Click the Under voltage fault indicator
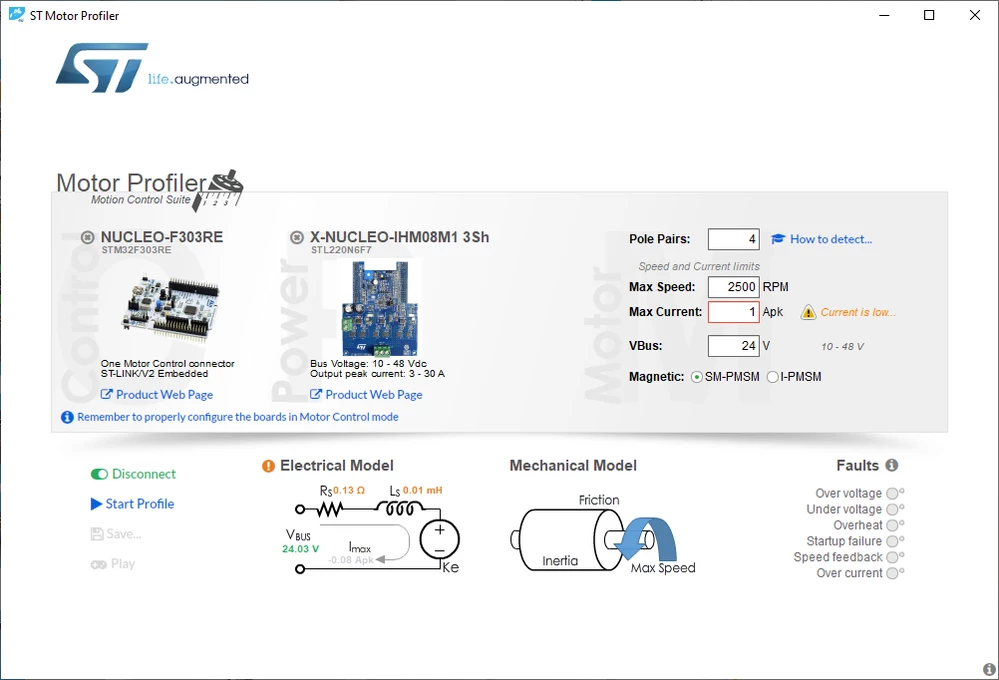The image size is (999, 680). (x=893, y=509)
